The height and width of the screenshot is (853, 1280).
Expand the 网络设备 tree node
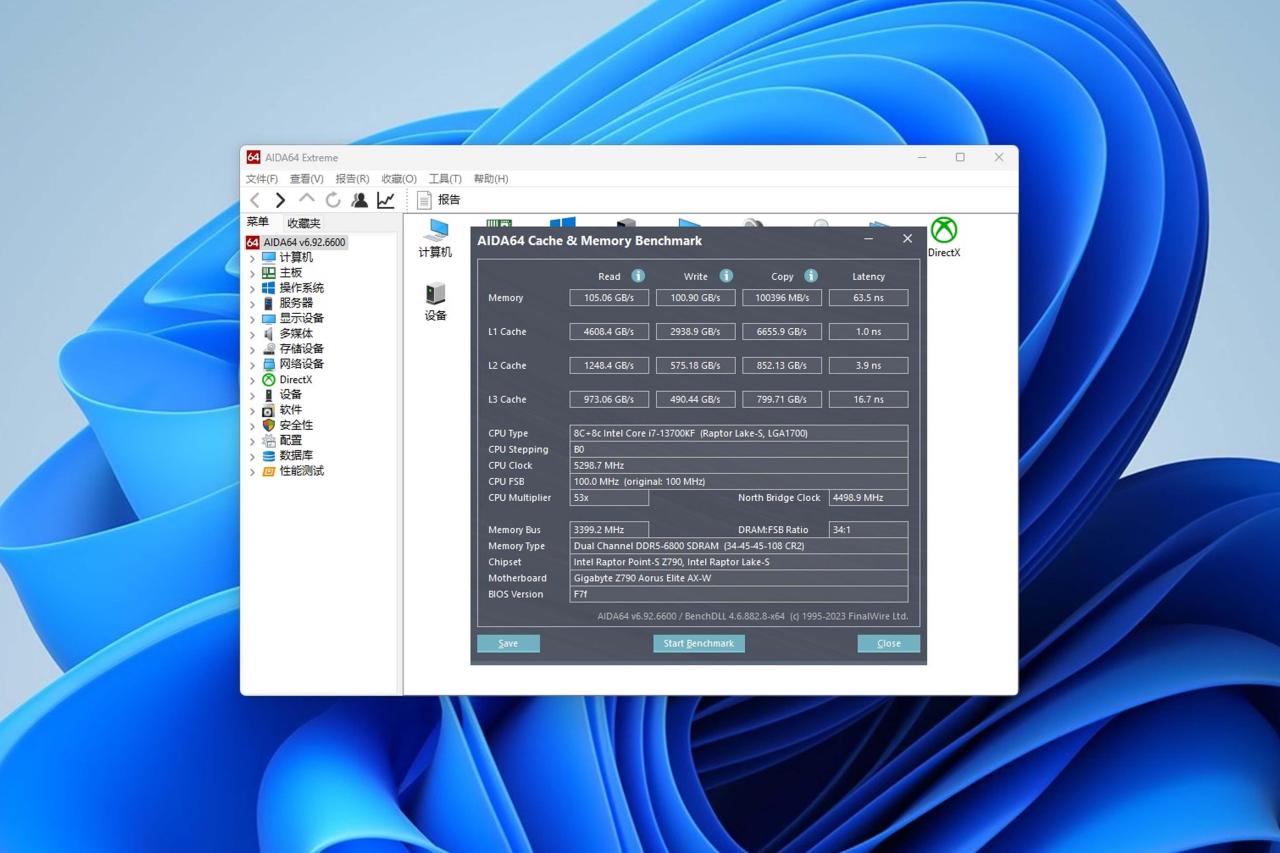[252, 365]
